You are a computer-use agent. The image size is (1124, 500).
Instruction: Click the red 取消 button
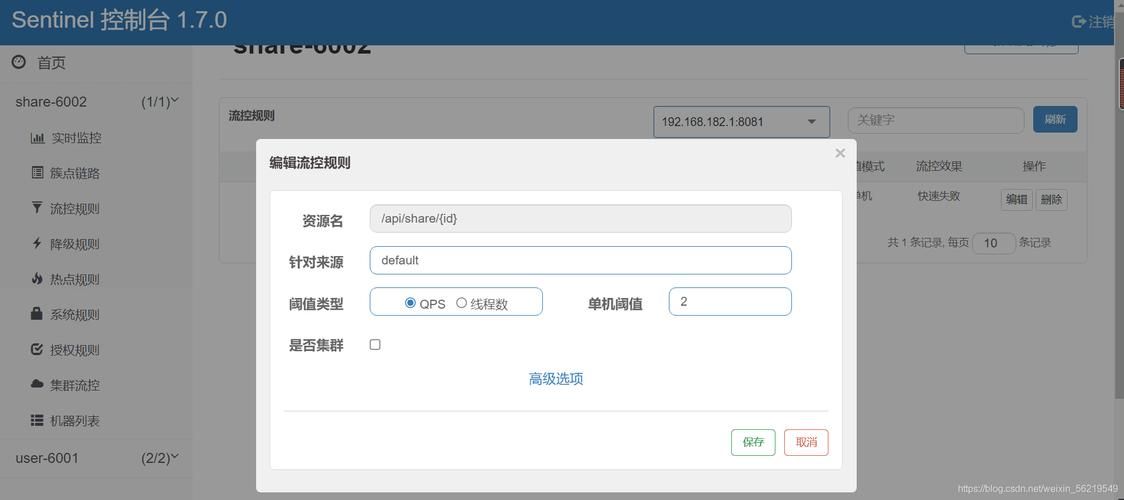(x=806, y=443)
